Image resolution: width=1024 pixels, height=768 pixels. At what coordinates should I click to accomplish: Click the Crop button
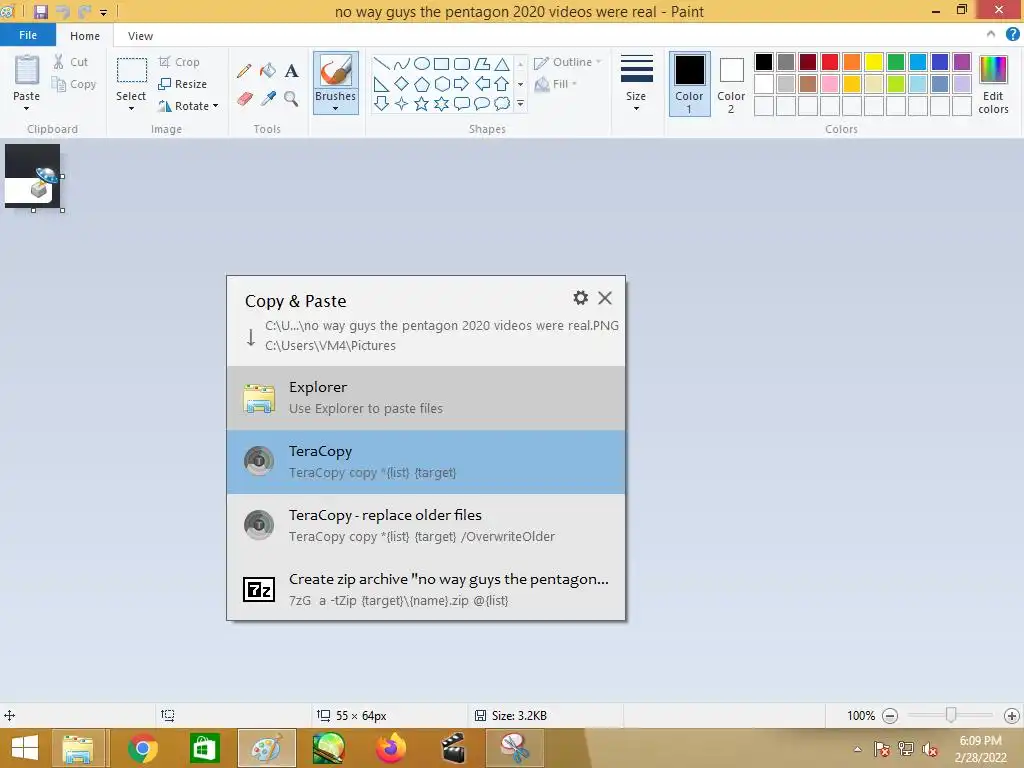[x=179, y=62]
